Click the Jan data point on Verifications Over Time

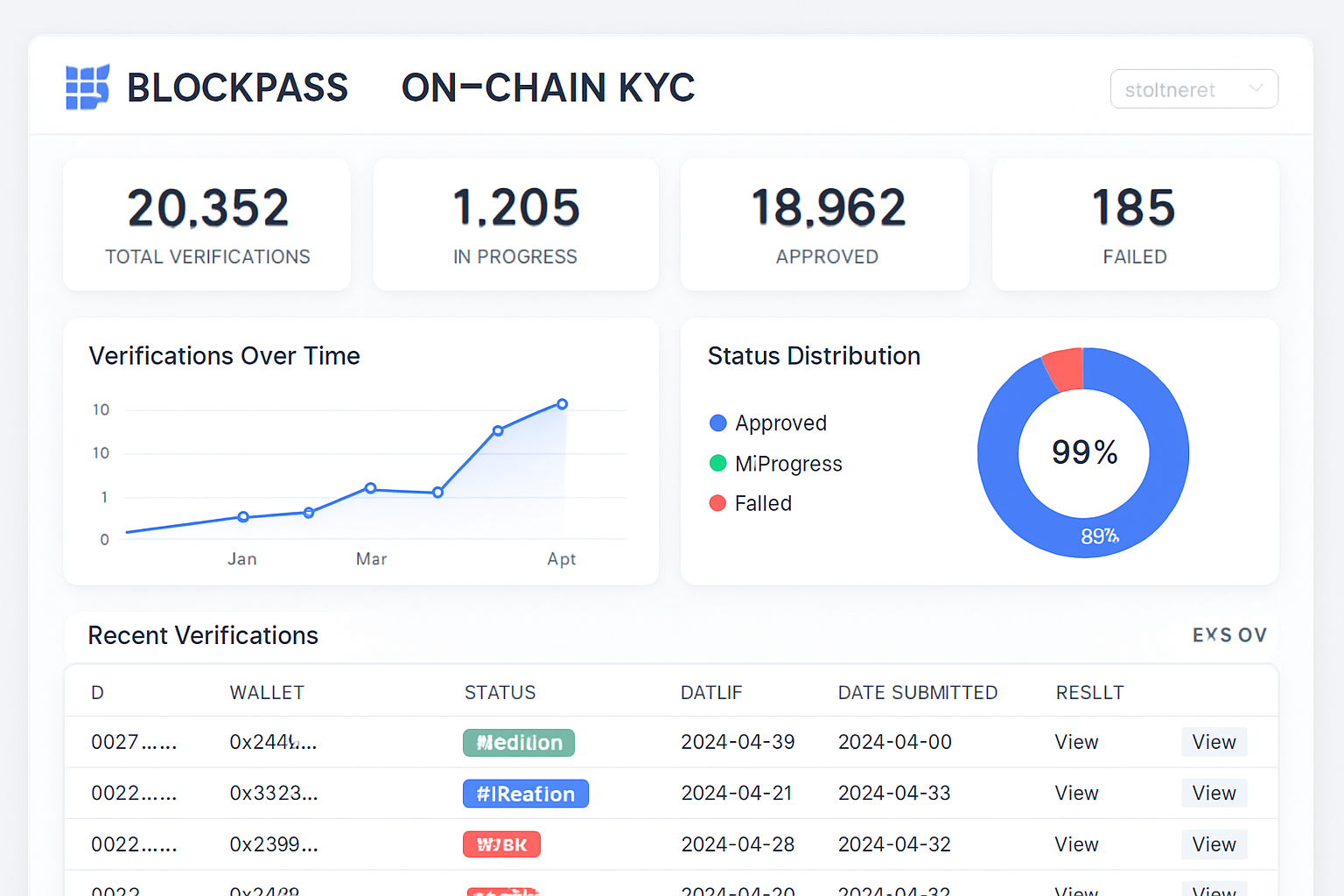pos(242,517)
